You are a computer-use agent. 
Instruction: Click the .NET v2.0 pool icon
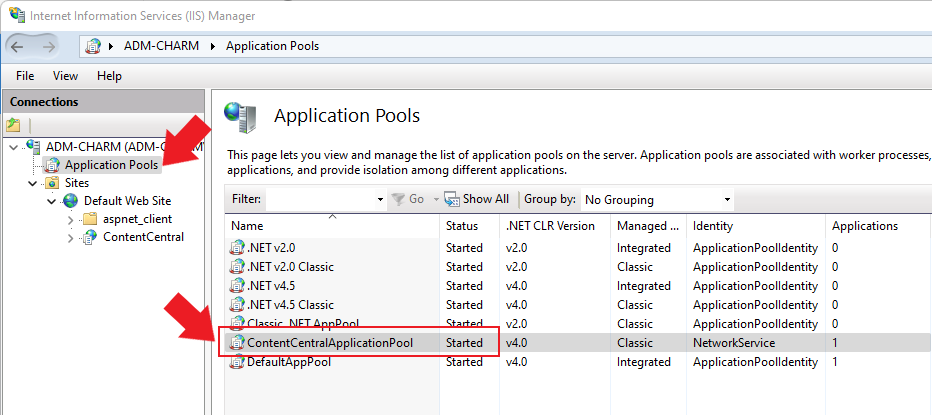237,248
